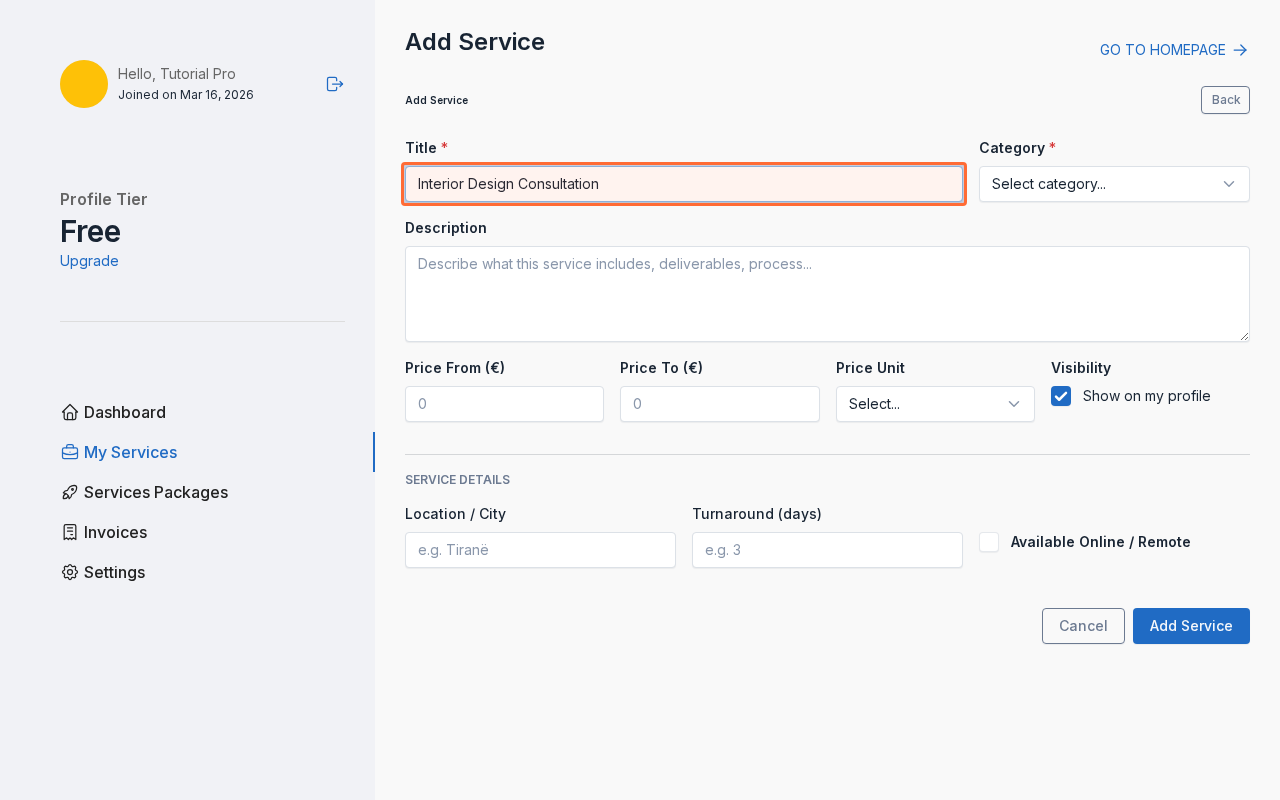Enable Available Online / Remote
The image size is (1280, 800).
(988, 541)
